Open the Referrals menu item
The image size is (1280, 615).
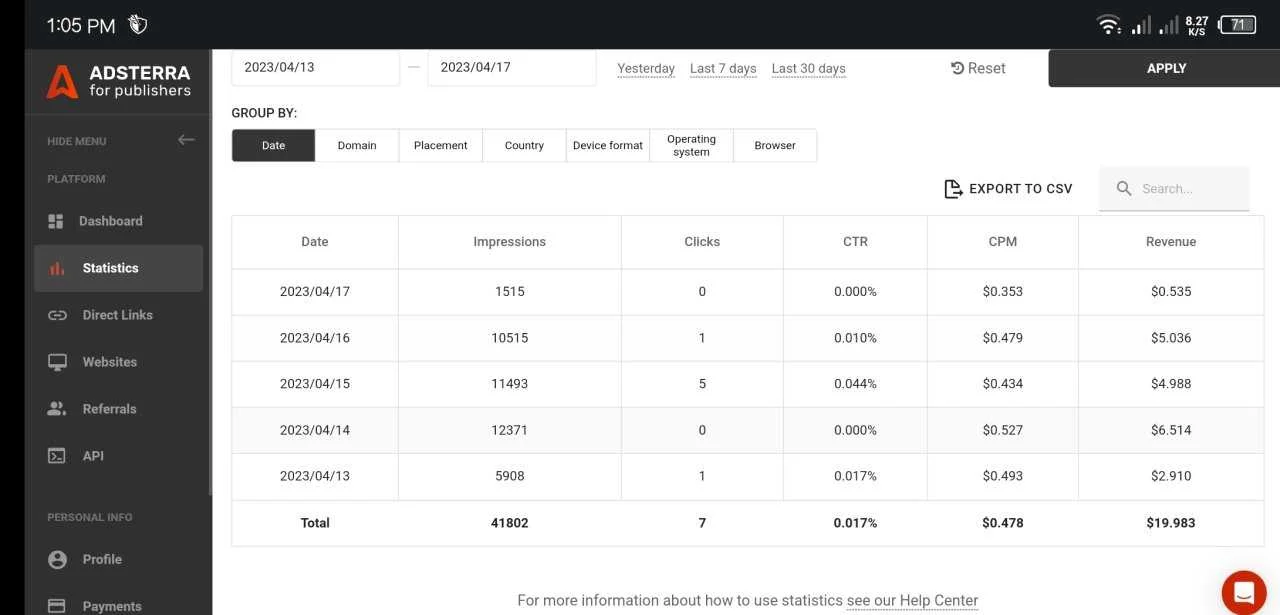tap(118, 409)
